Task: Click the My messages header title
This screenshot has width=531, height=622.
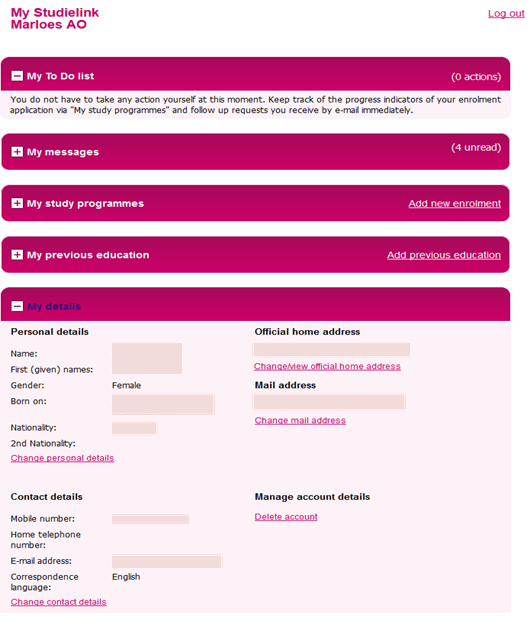Action: coord(63,152)
